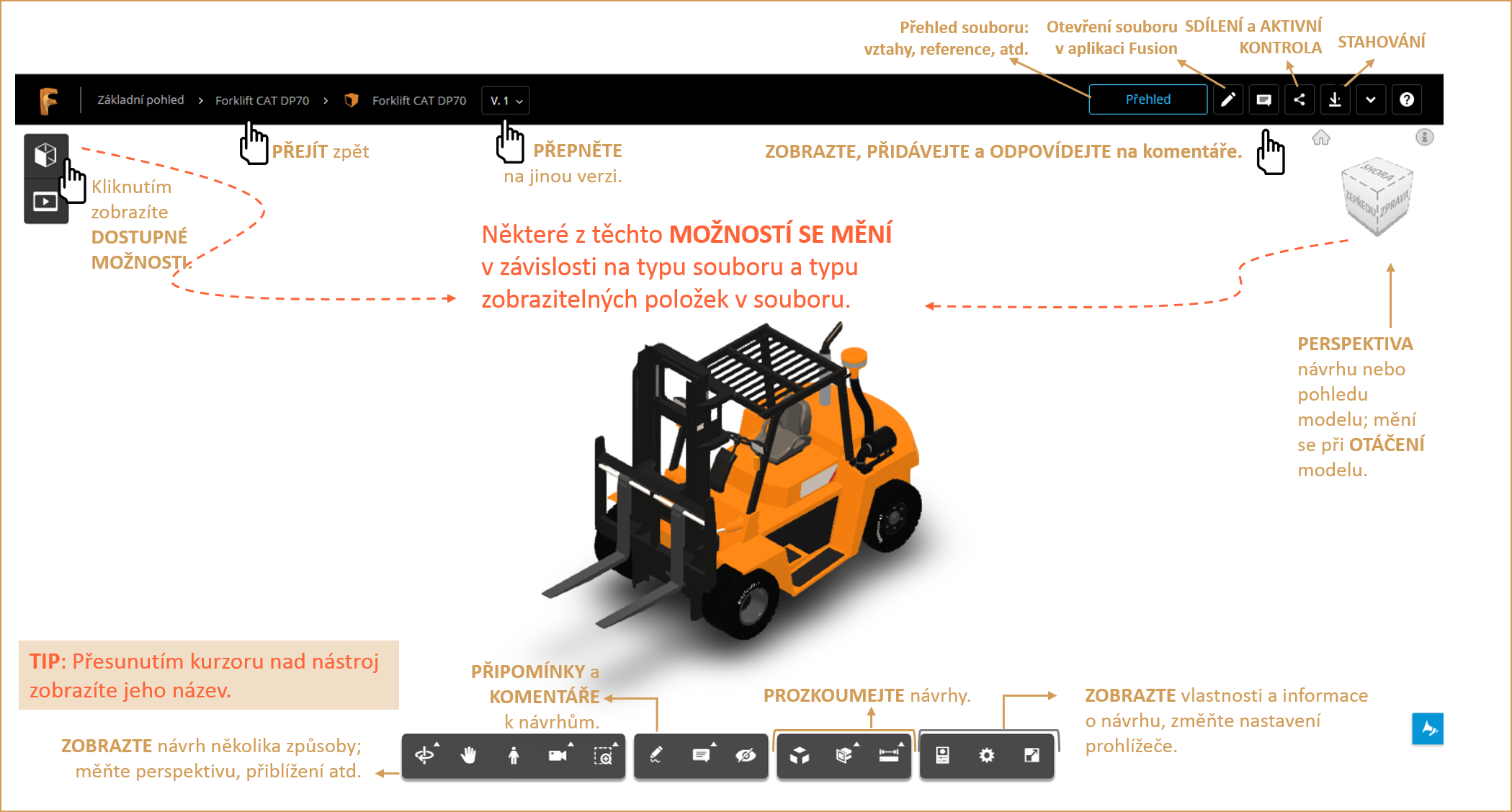
Task: Open the Section analysis tool
Action: (x=844, y=755)
